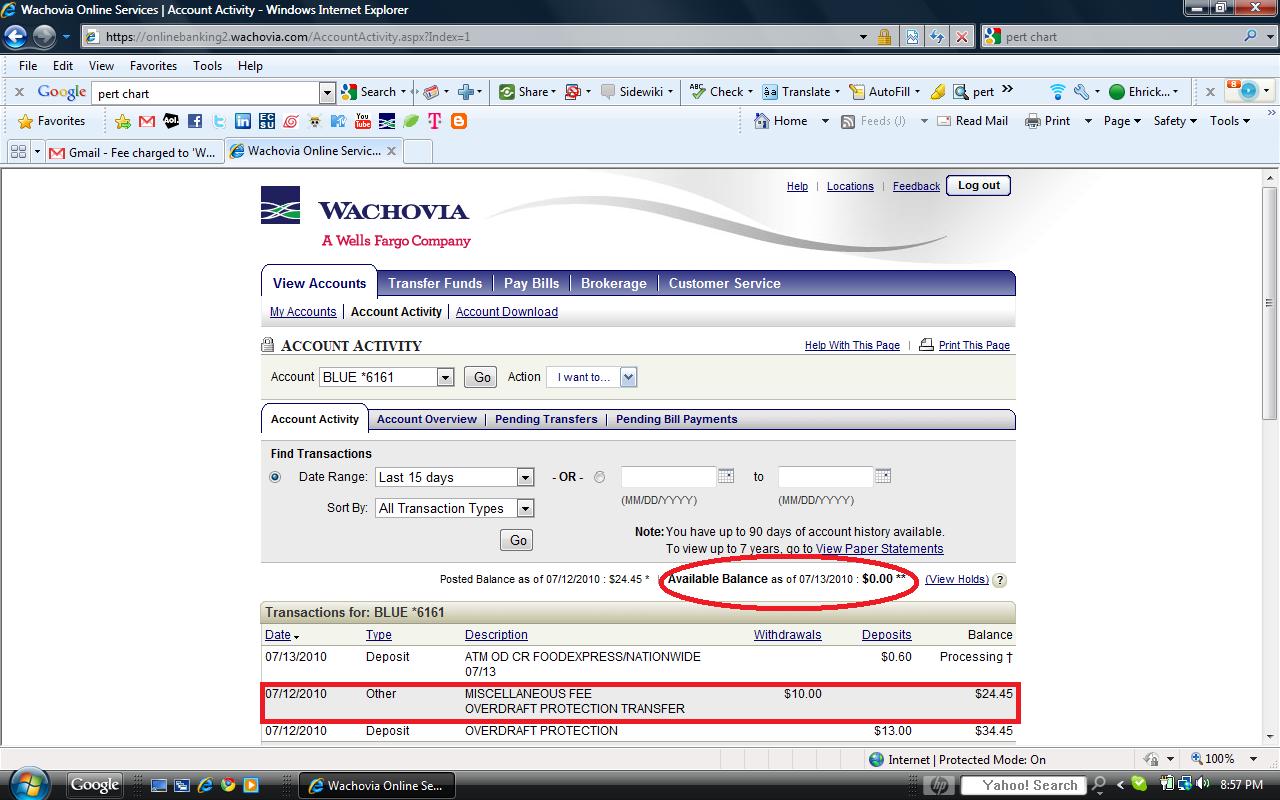1280x800 pixels.
Task: Click the browser Back arrow button
Action: [15, 37]
